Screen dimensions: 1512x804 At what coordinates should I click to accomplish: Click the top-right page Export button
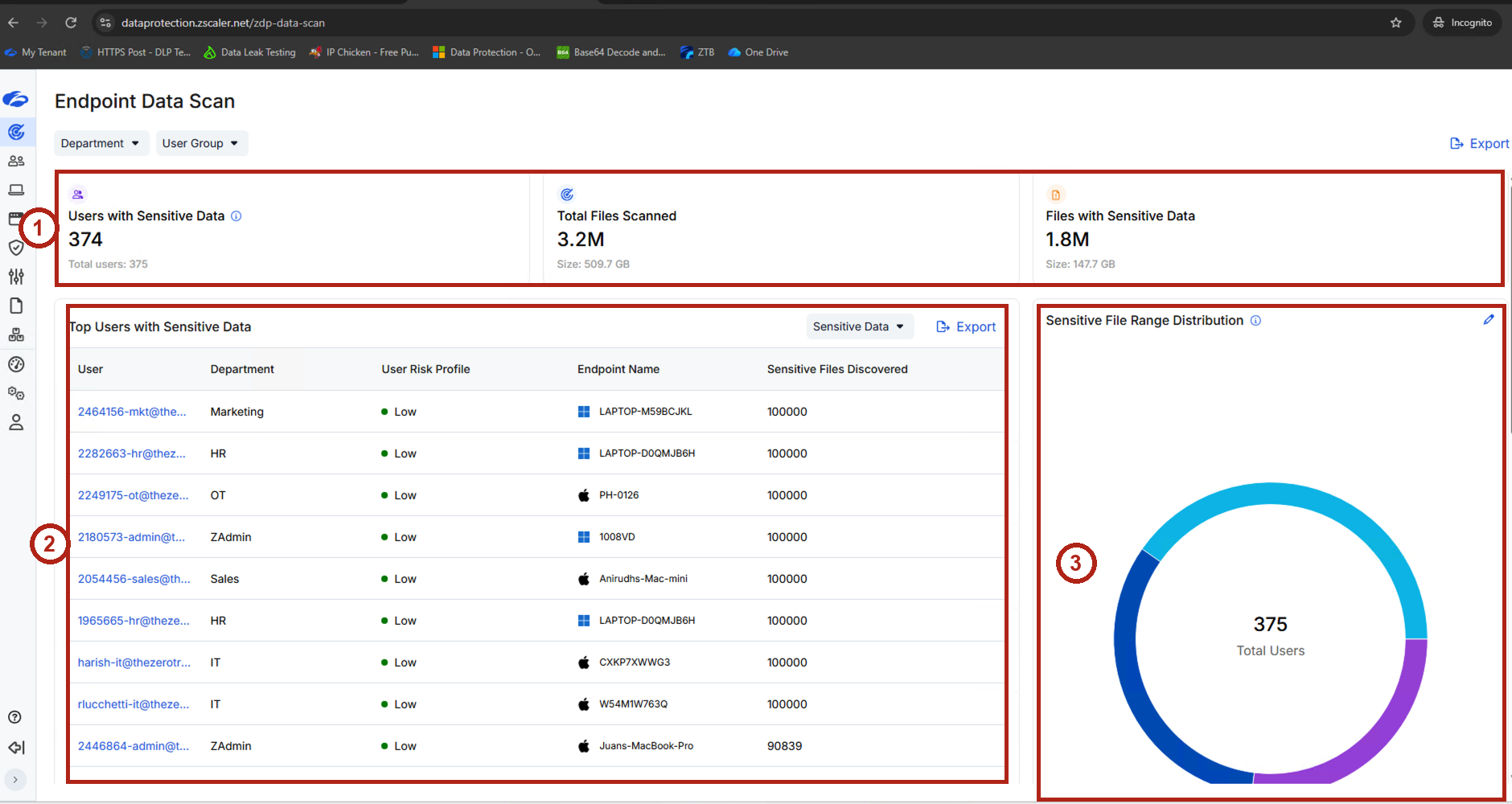[x=1480, y=143]
